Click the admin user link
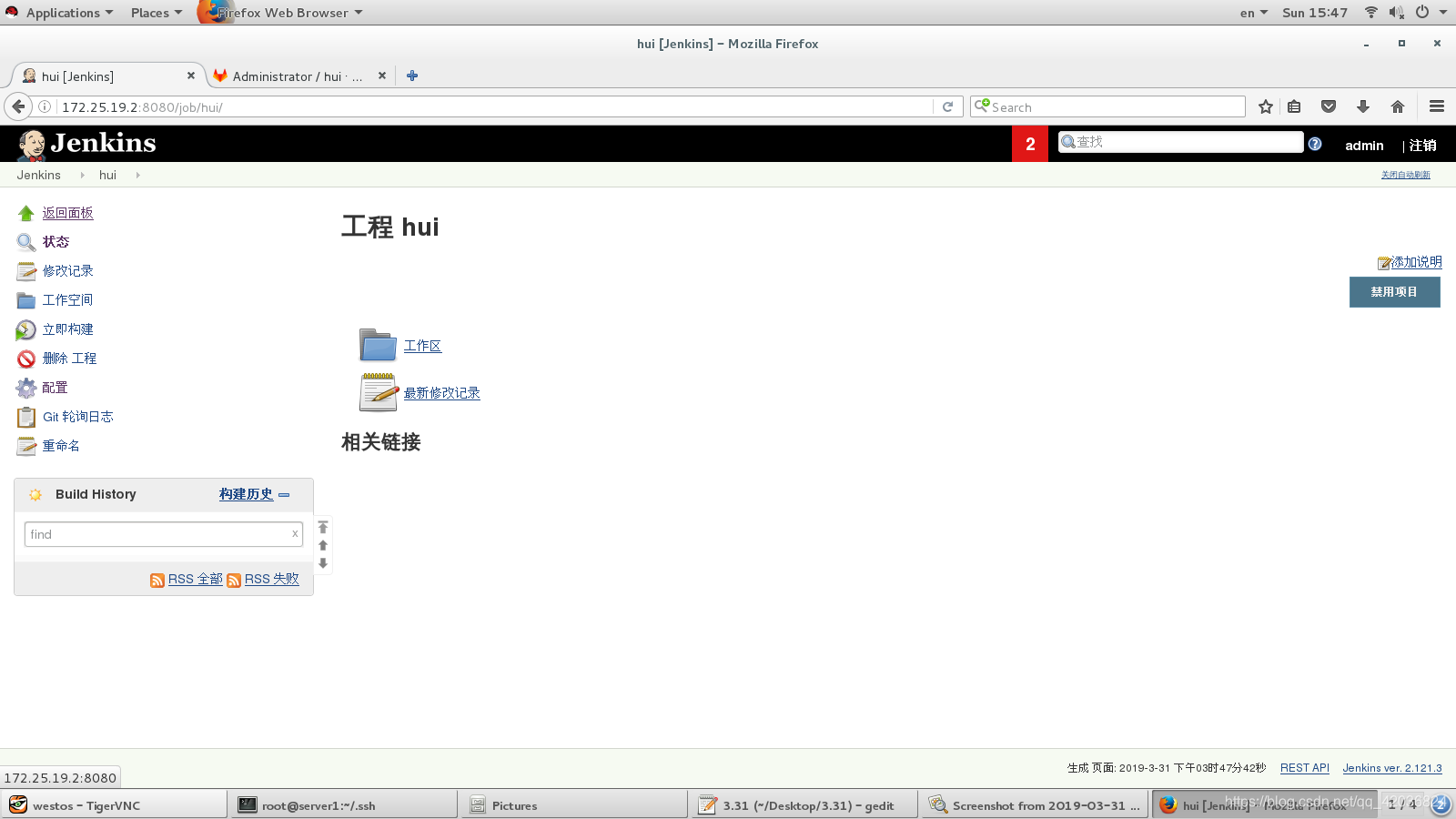Image resolution: width=1456 pixels, height=819 pixels. 1364,146
